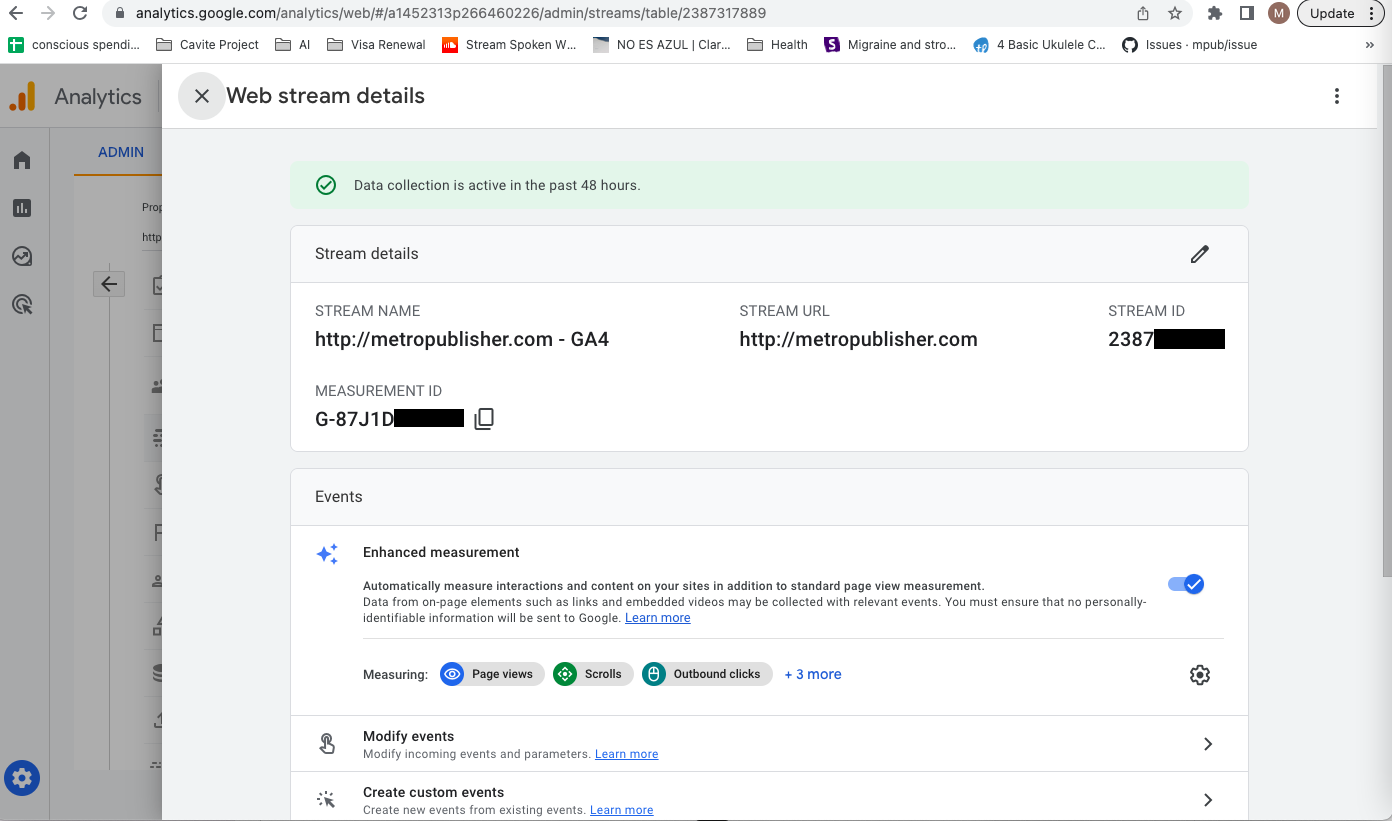Open the conscious spending bookmark
The height and width of the screenshot is (821, 1392).
point(75,45)
